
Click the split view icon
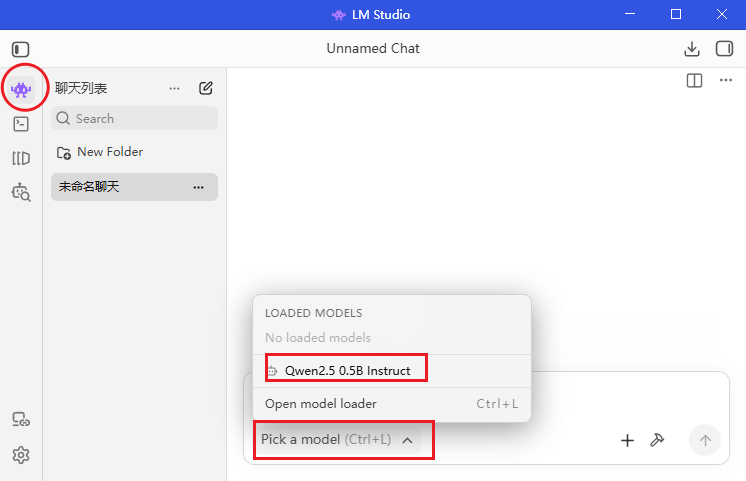tap(695, 80)
